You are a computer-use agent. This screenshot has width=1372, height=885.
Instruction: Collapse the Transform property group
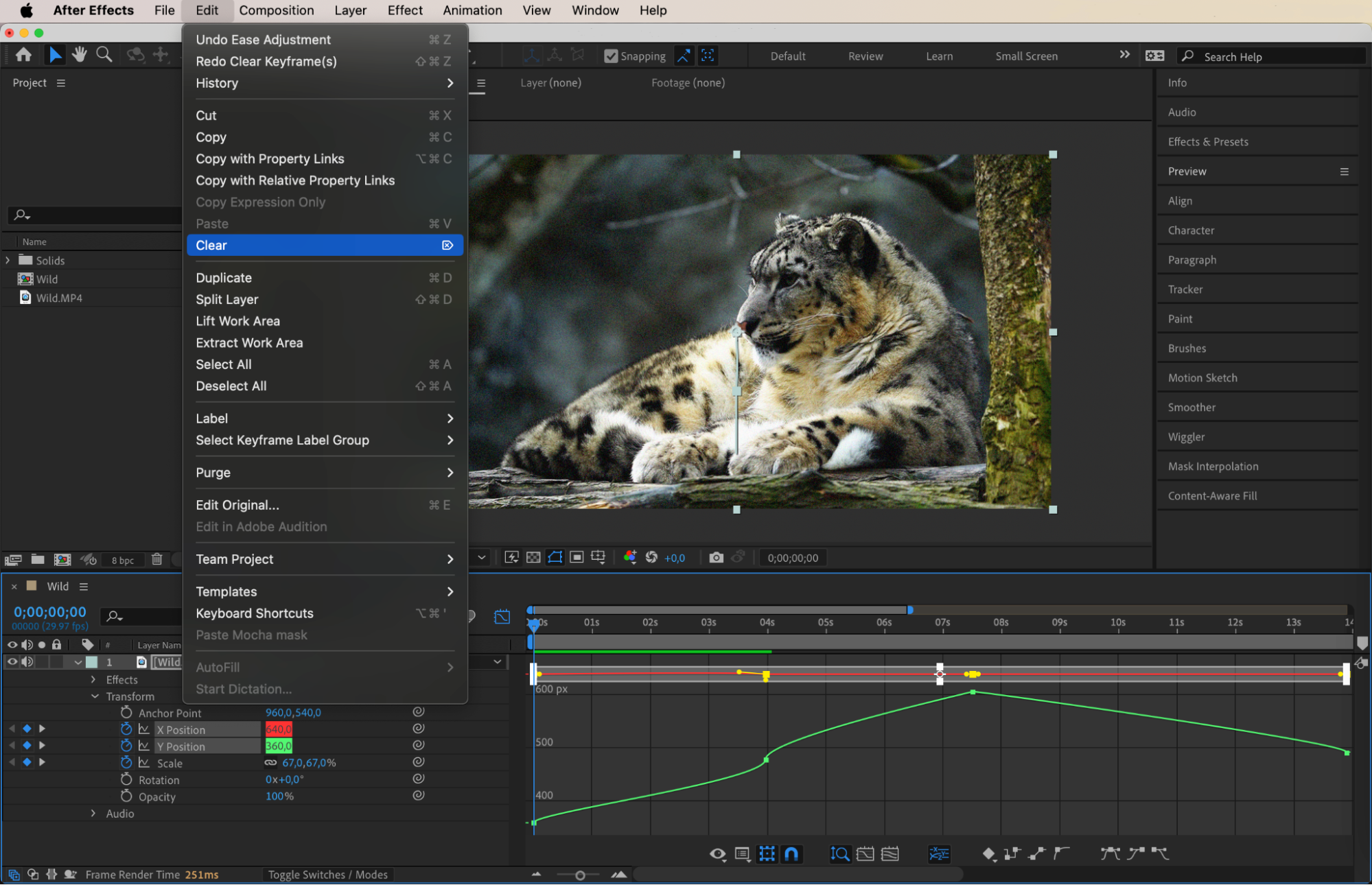[95, 696]
